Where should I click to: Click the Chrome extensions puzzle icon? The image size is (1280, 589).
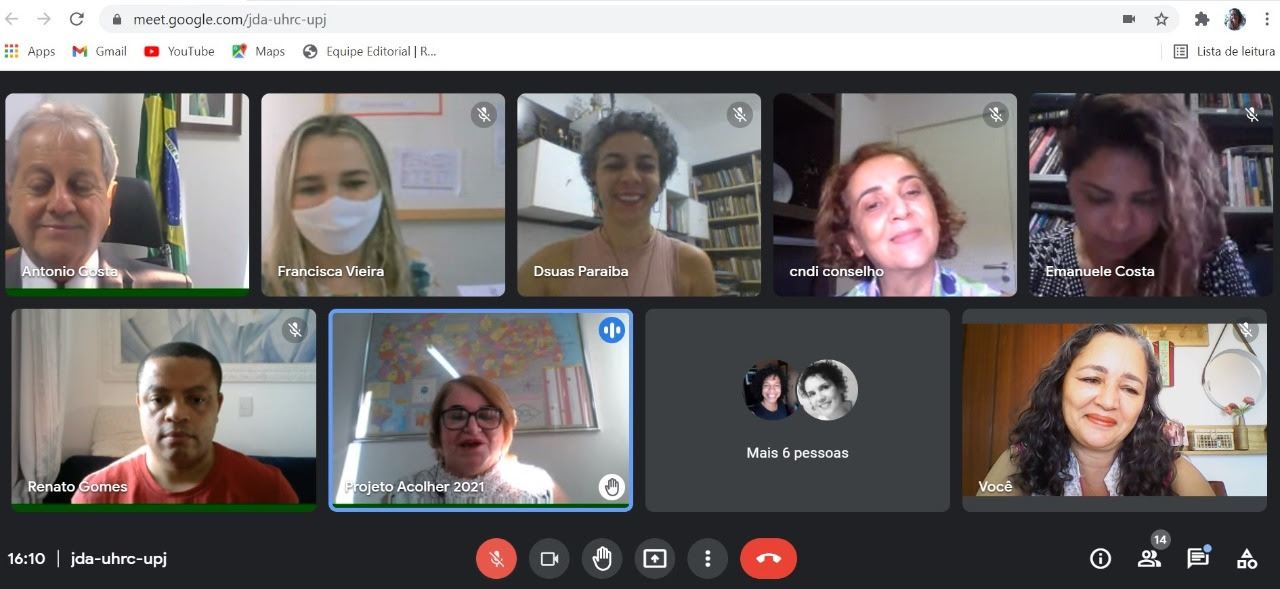[x=1202, y=19]
